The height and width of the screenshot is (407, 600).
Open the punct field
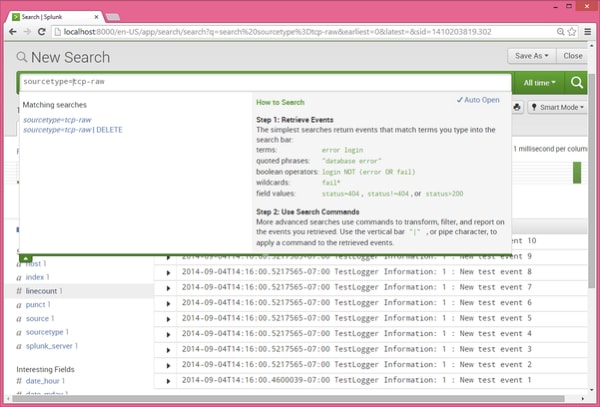point(36,304)
